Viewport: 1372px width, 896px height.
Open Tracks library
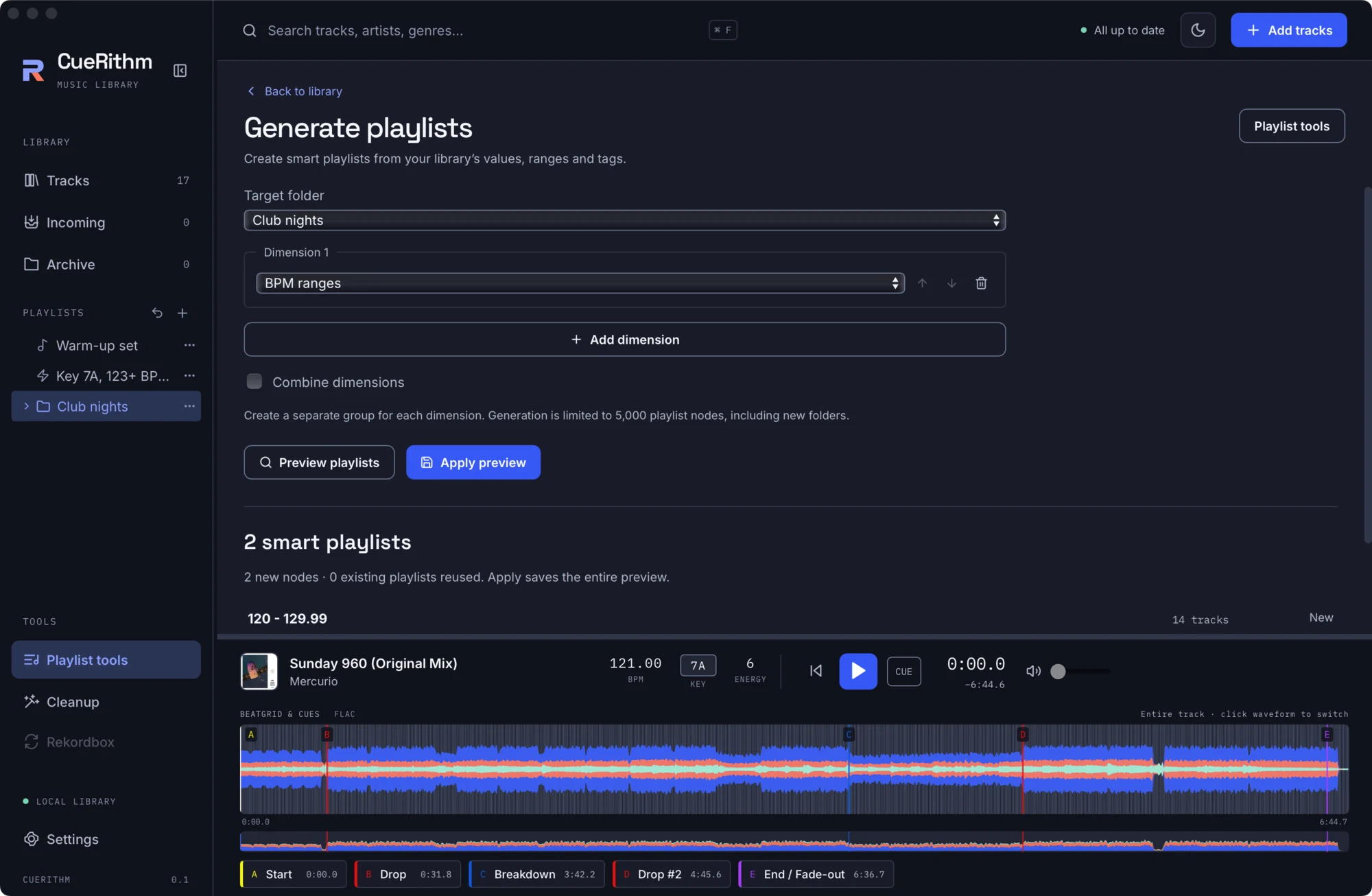click(106, 180)
